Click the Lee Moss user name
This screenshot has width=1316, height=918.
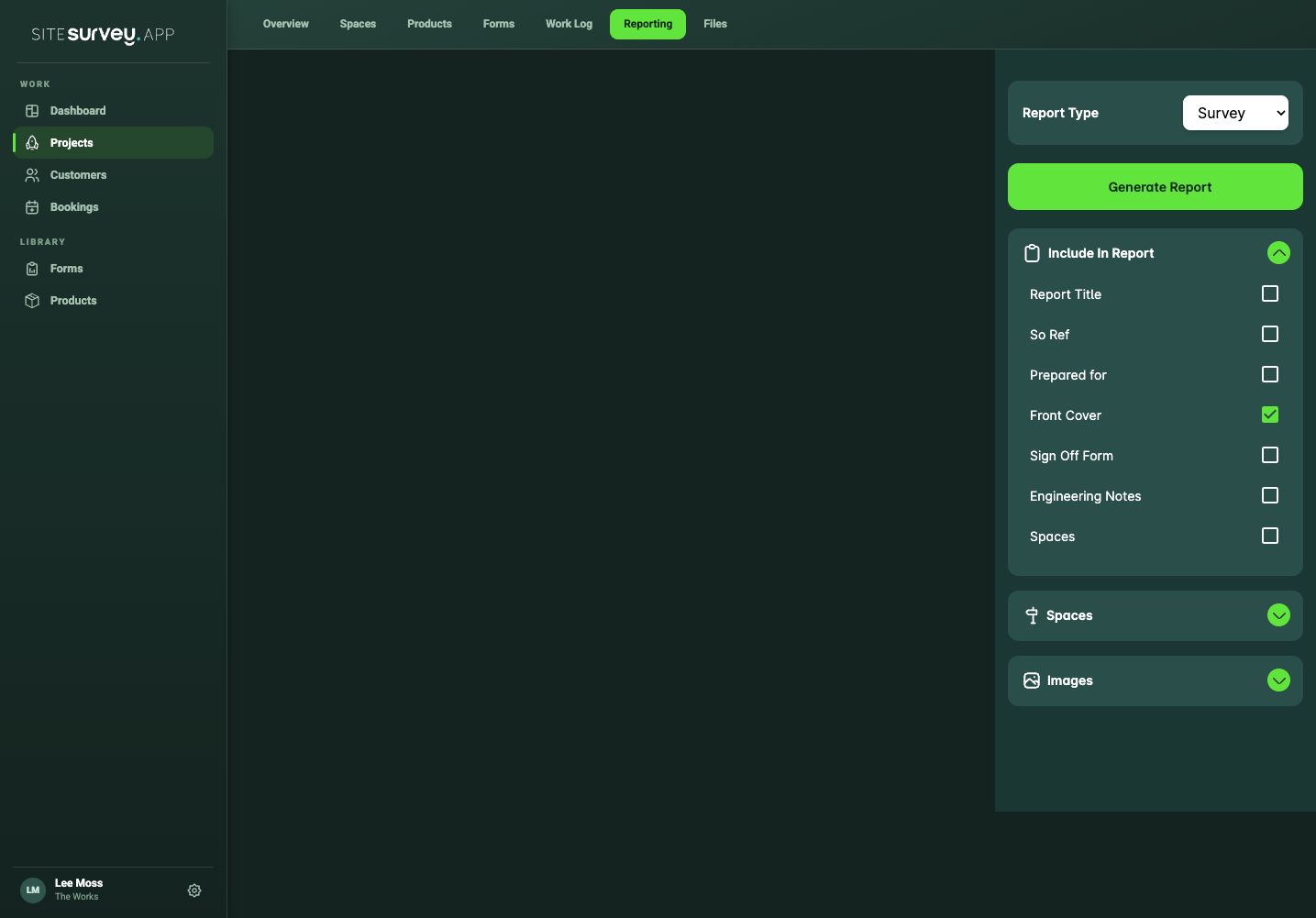click(79, 883)
